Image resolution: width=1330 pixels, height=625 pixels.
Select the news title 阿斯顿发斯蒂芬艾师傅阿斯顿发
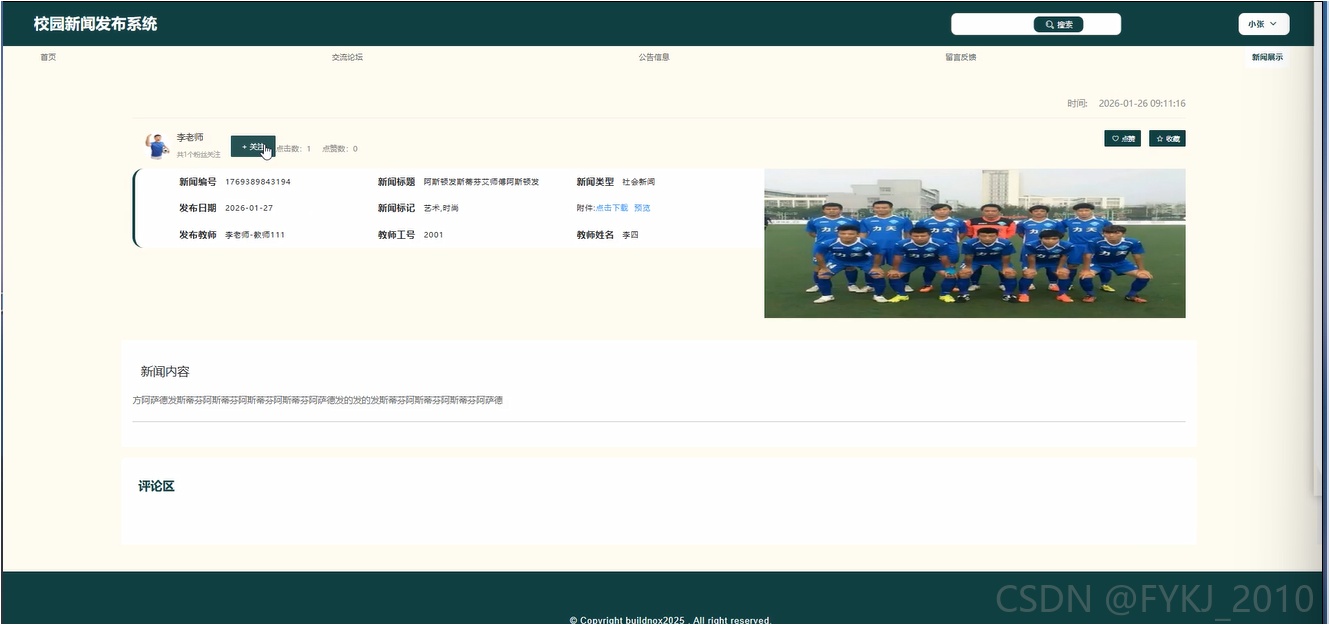481,182
